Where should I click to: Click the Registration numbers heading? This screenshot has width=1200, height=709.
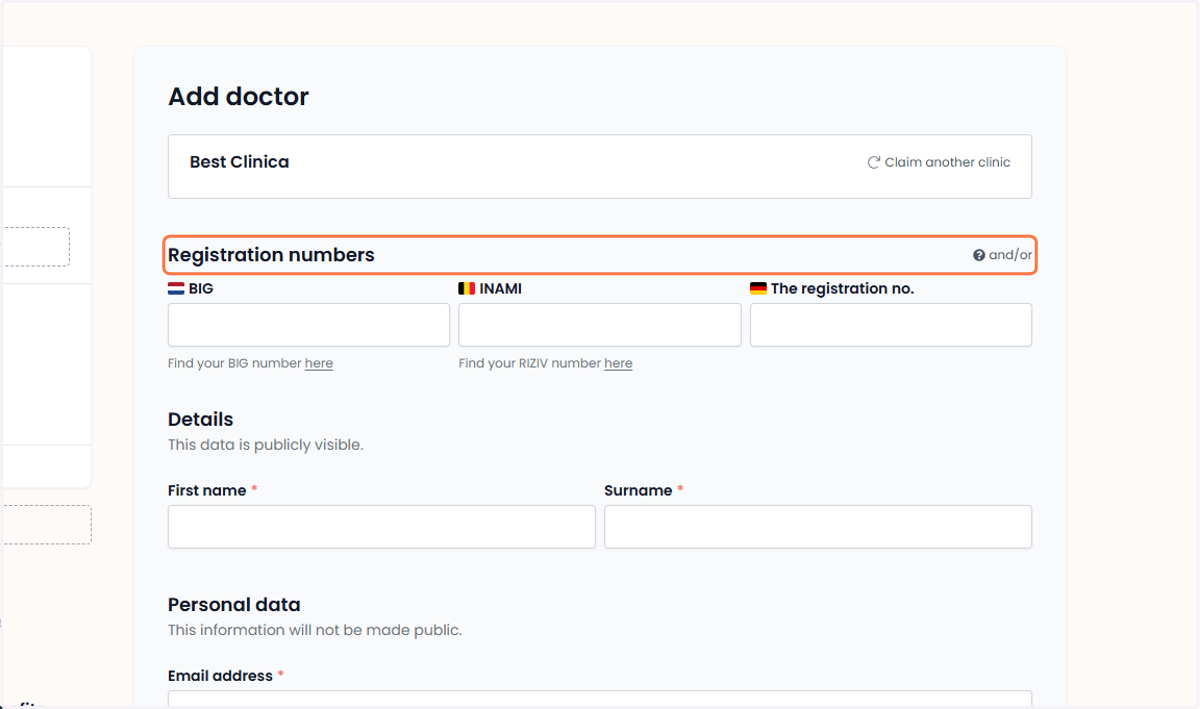(271, 255)
